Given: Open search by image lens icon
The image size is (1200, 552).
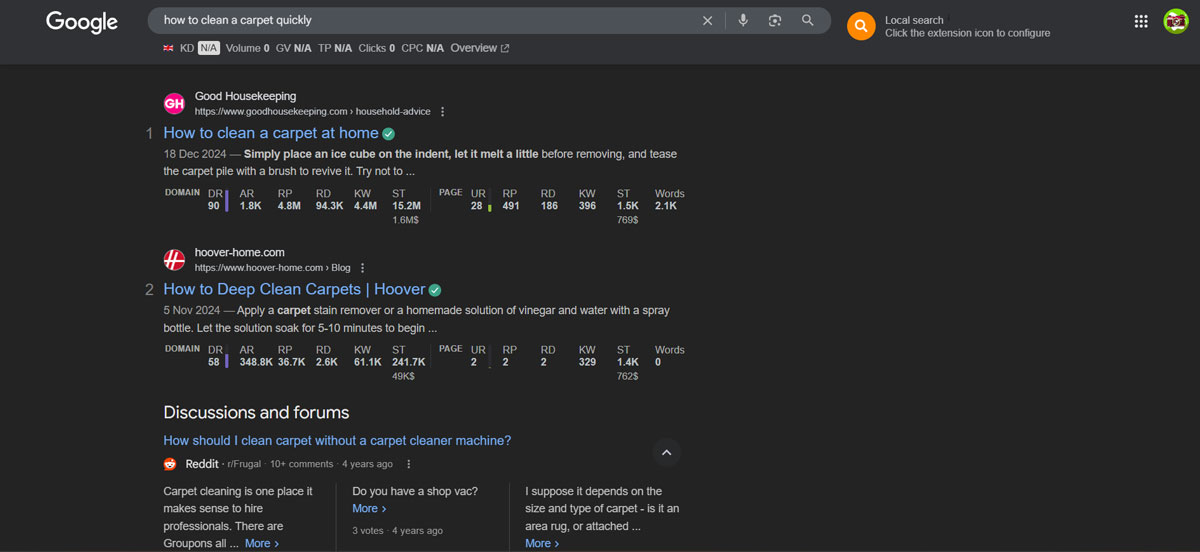Looking at the screenshot, I should [775, 20].
